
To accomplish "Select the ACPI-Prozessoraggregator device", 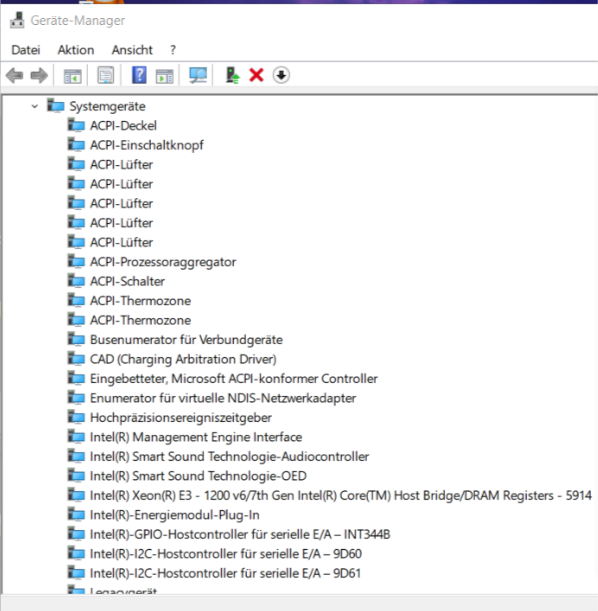I will coord(163,262).
